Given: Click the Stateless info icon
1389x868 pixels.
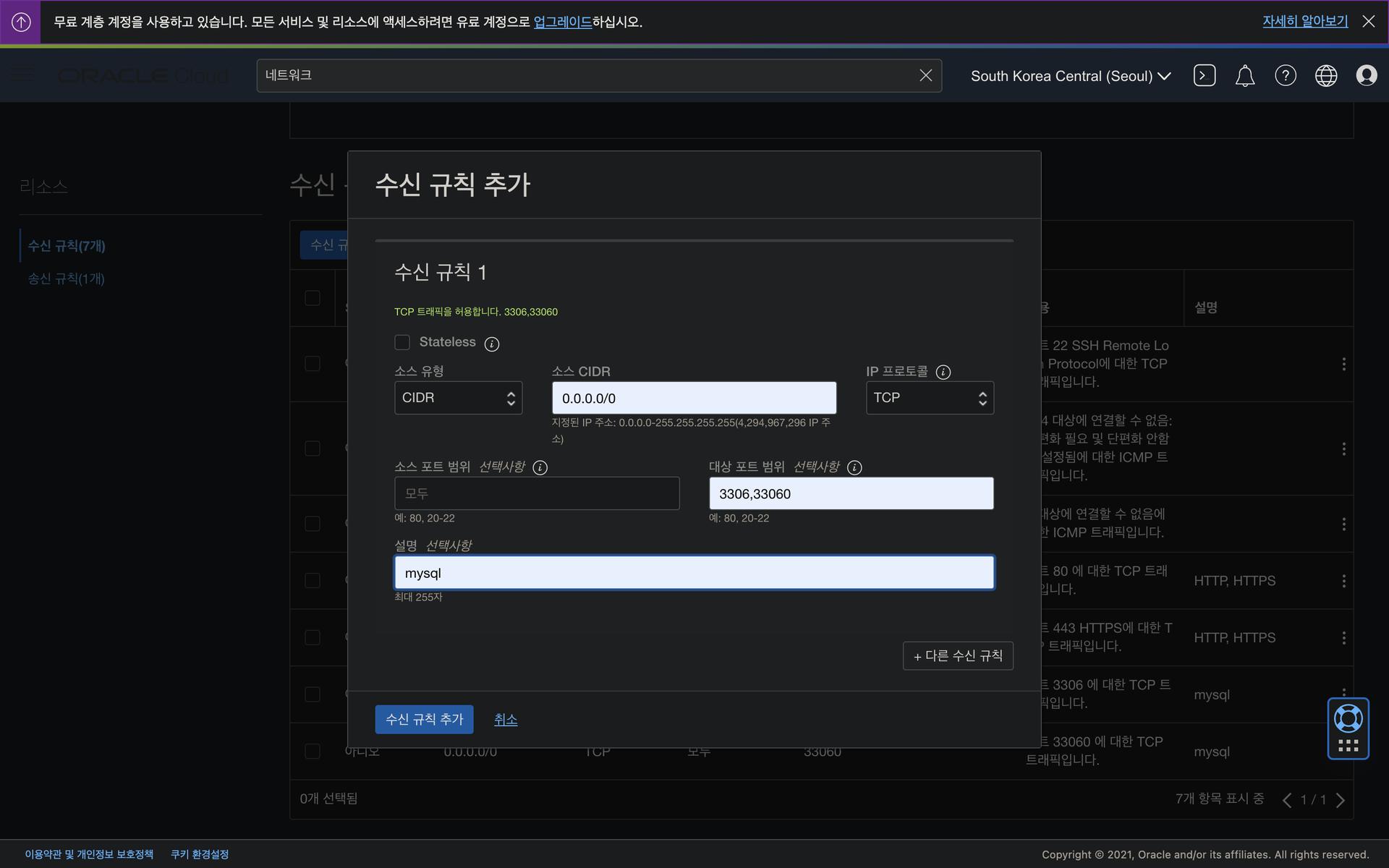Looking at the screenshot, I should coord(491,344).
